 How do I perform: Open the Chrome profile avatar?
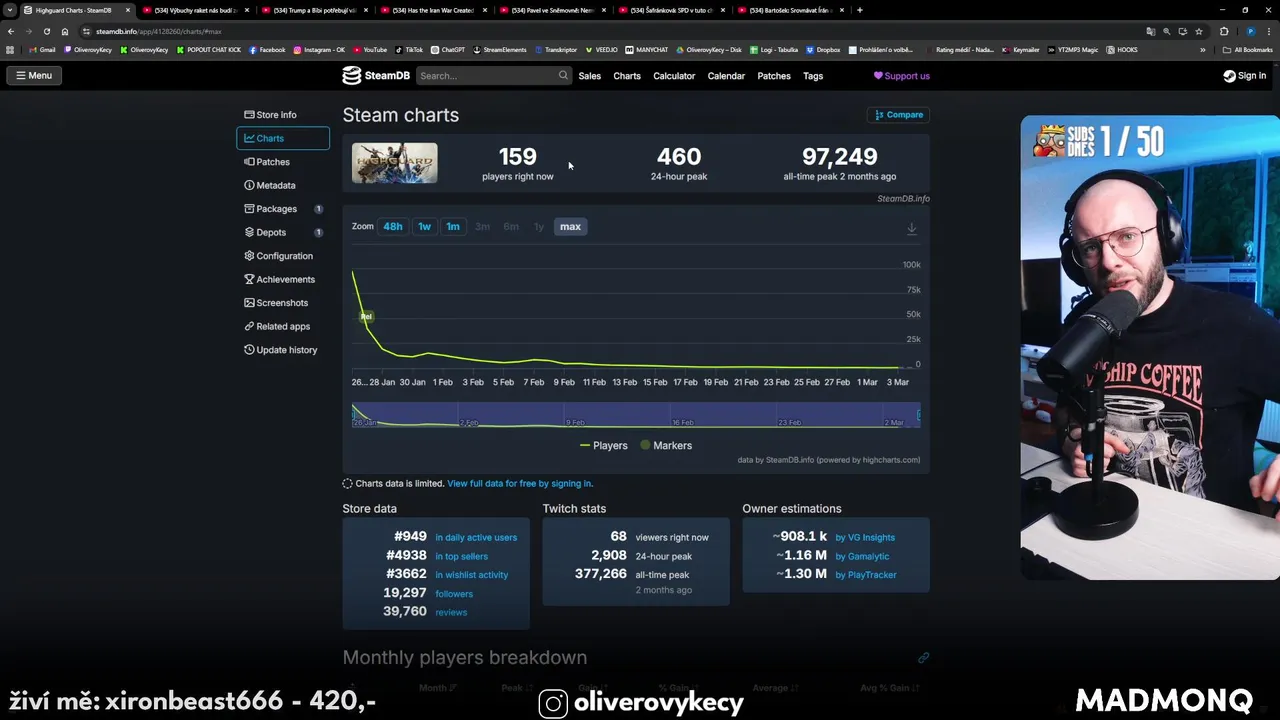coord(1250,31)
